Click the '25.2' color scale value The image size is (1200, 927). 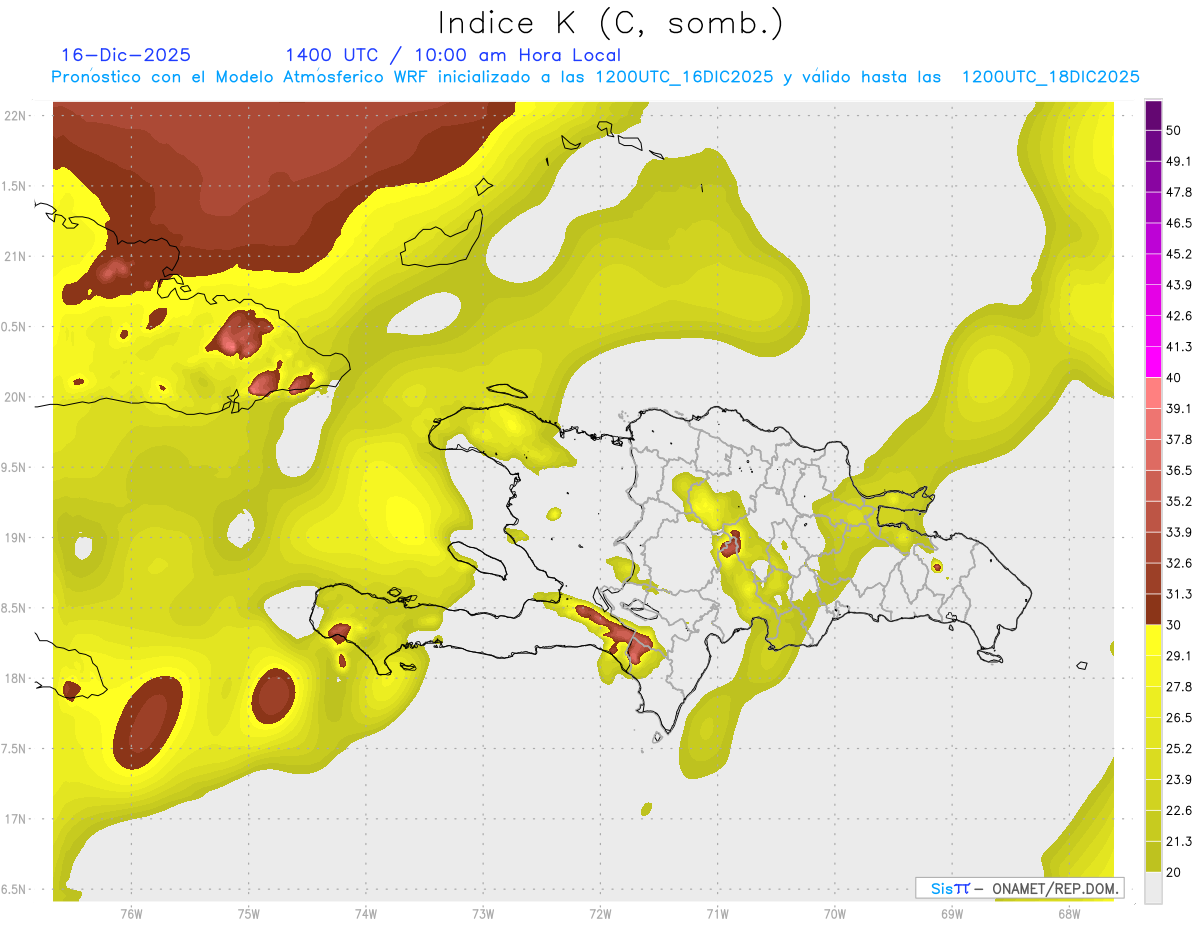click(1179, 748)
